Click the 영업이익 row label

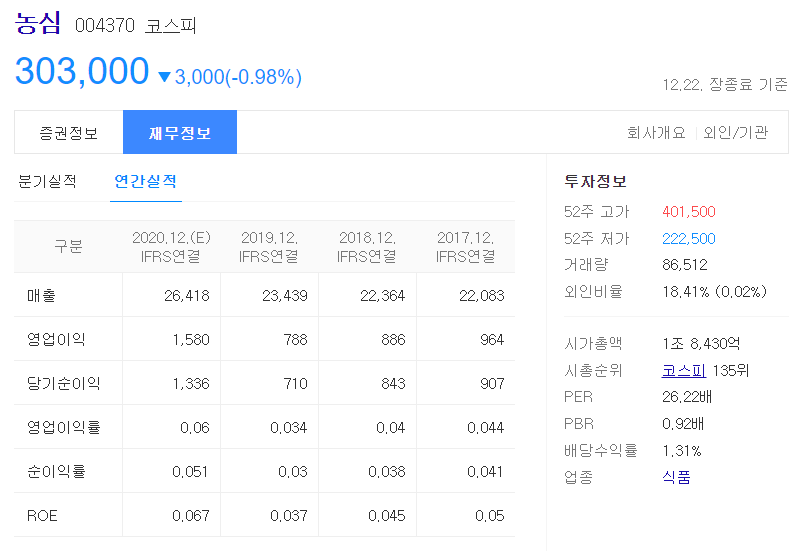tap(56, 339)
